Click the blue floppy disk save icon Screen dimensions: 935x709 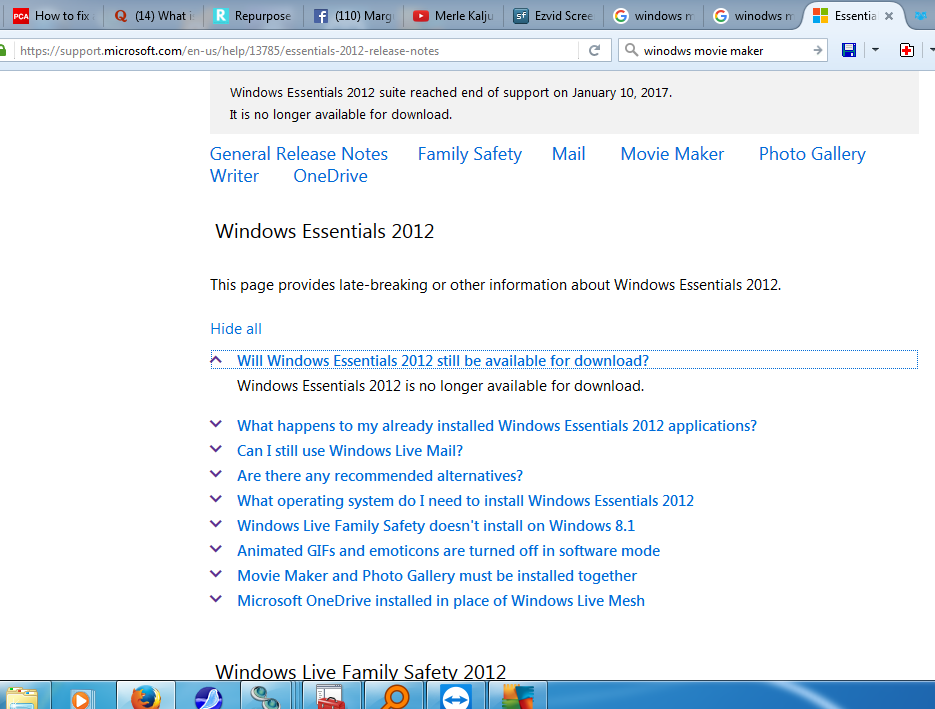click(849, 50)
